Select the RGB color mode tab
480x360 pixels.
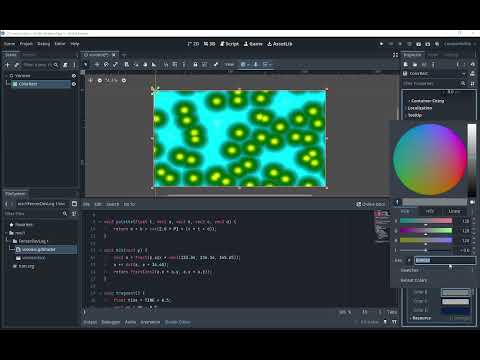[x=405, y=211]
